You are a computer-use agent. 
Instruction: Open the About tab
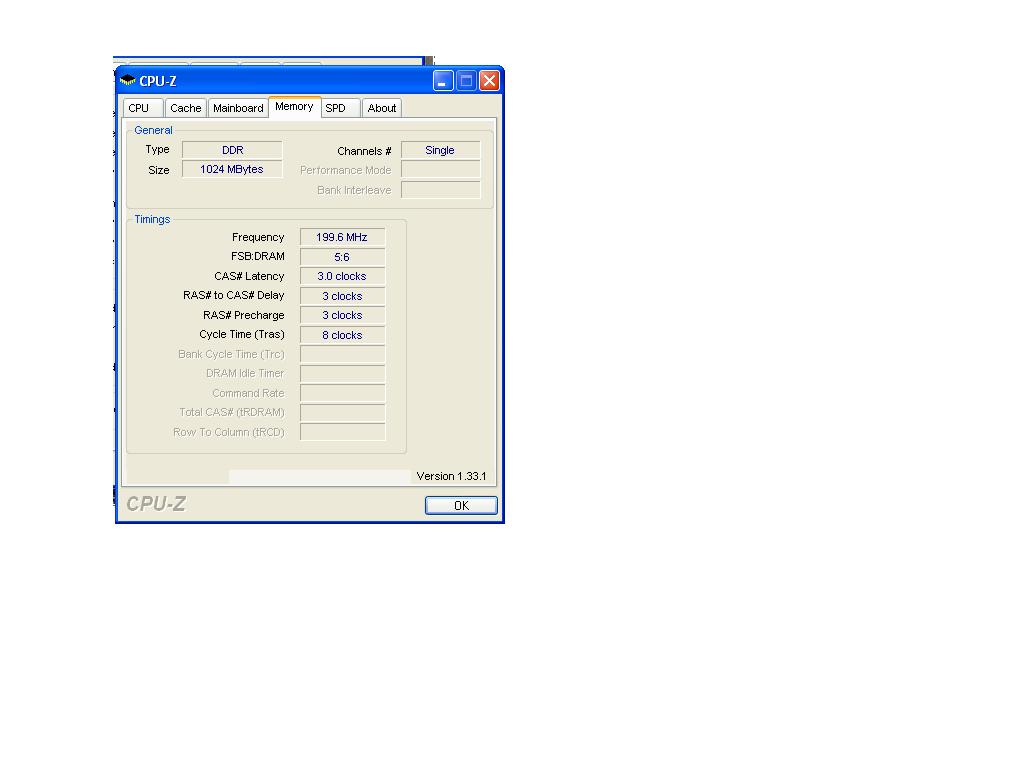click(381, 108)
